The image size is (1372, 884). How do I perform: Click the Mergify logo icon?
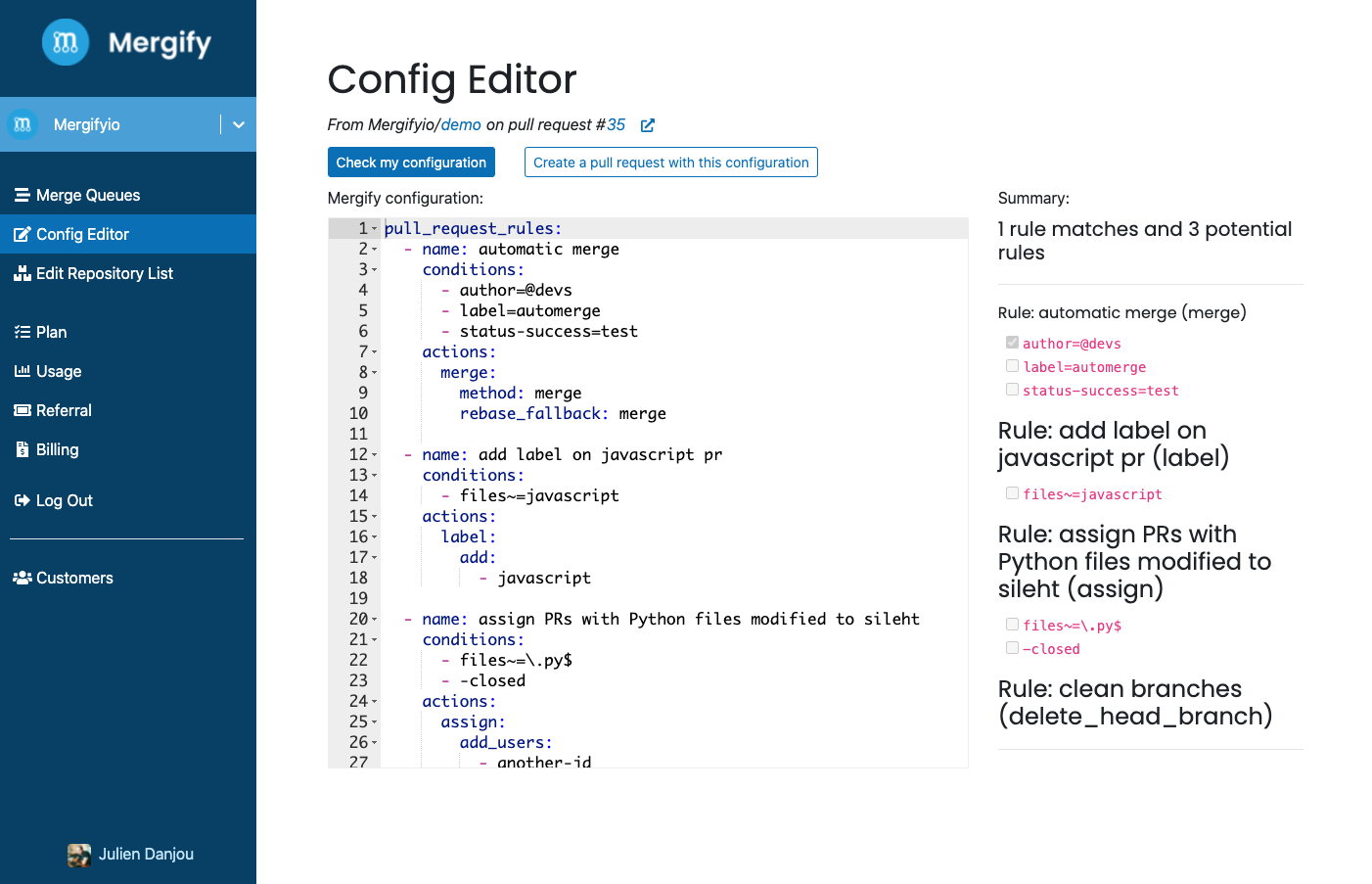point(66,42)
